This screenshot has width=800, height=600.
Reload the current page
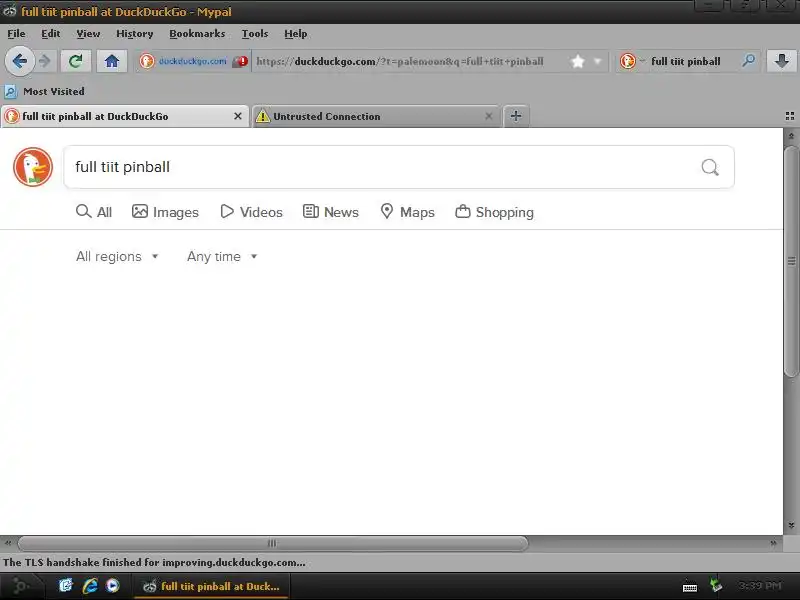(76, 61)
